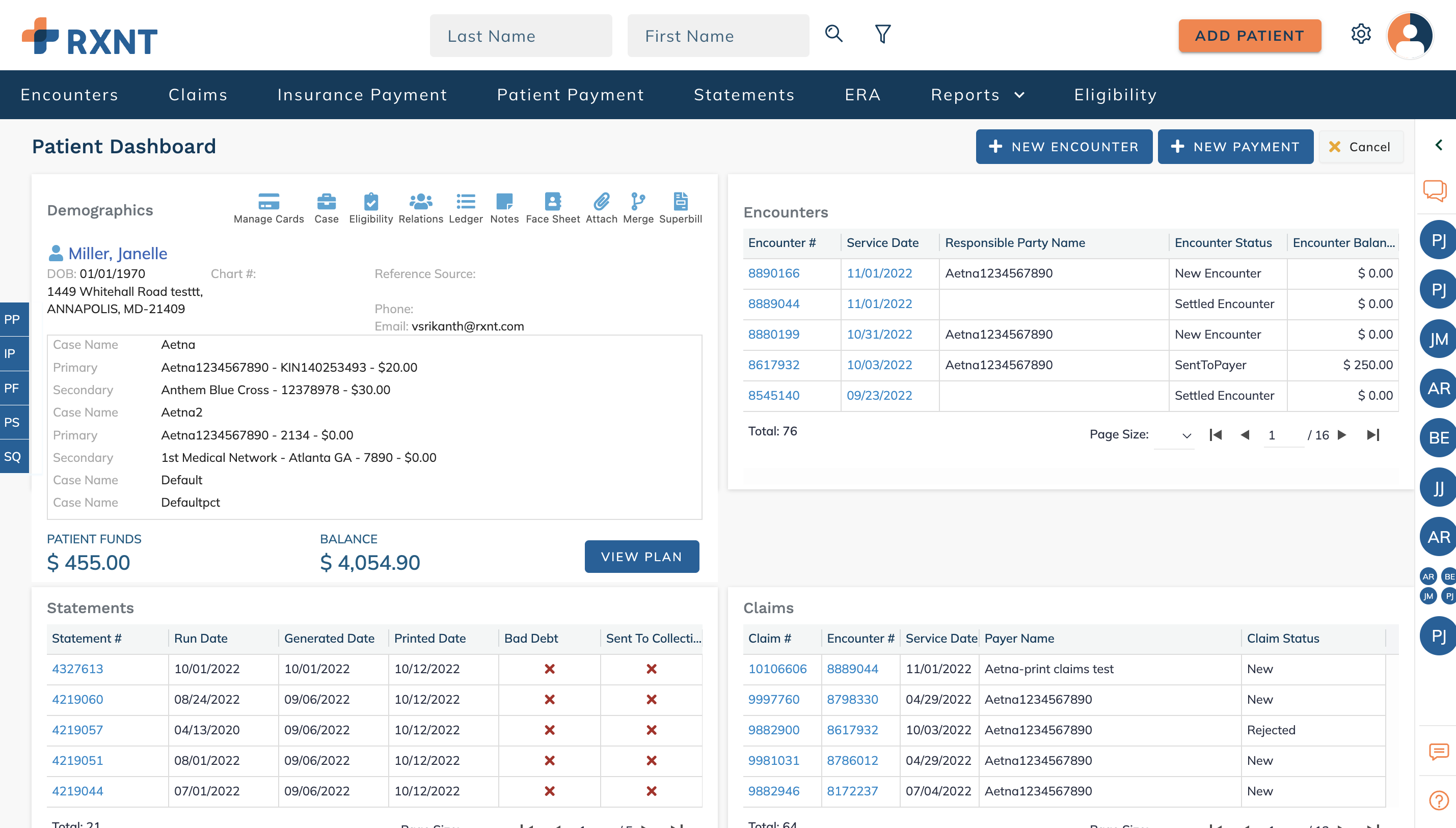Viewport: 1456px width, 828px height.
Task: Collapse the right side panel arrow
Action: click(1440, 145)
